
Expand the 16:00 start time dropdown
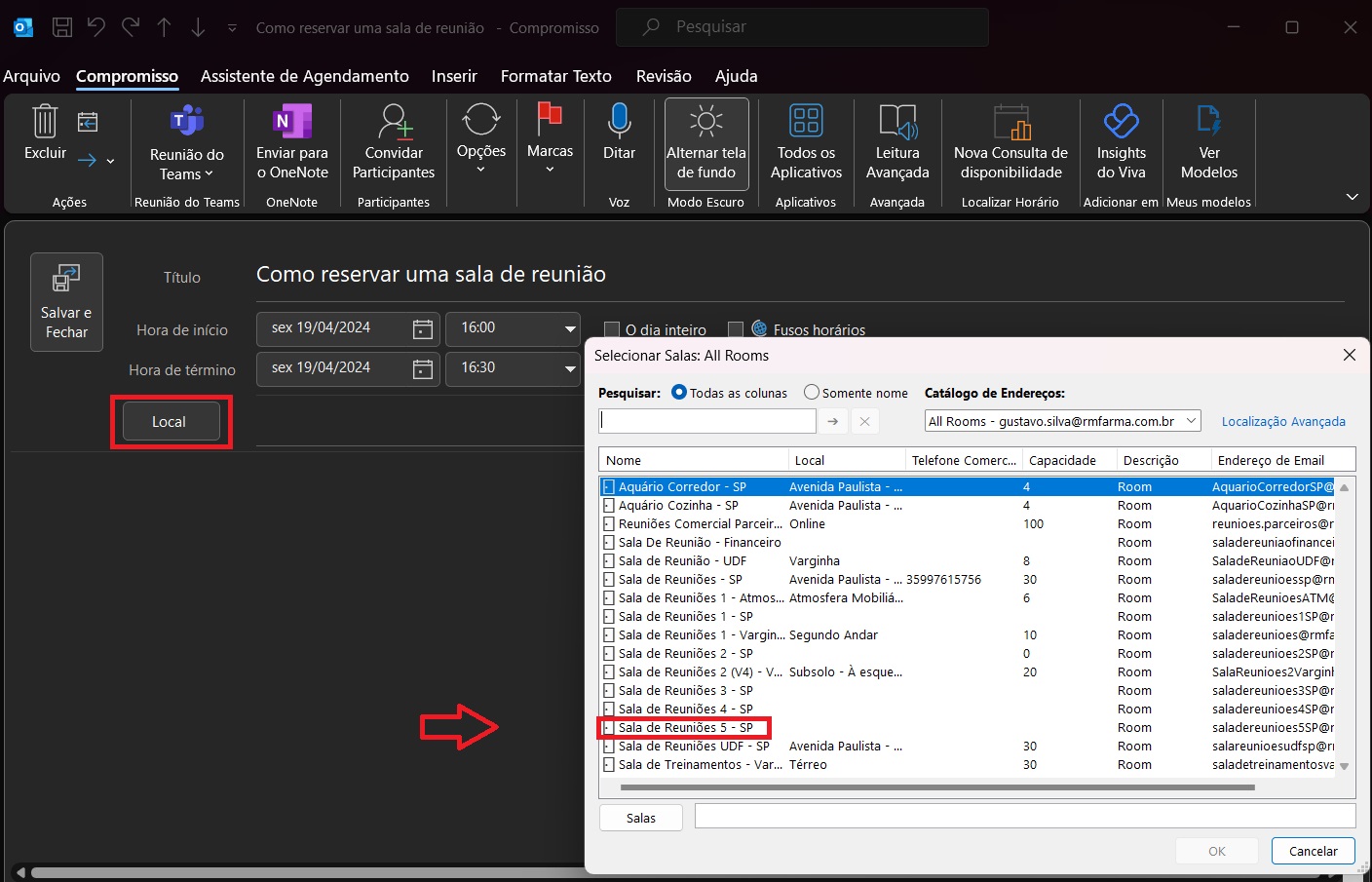(x=570, y=328)
